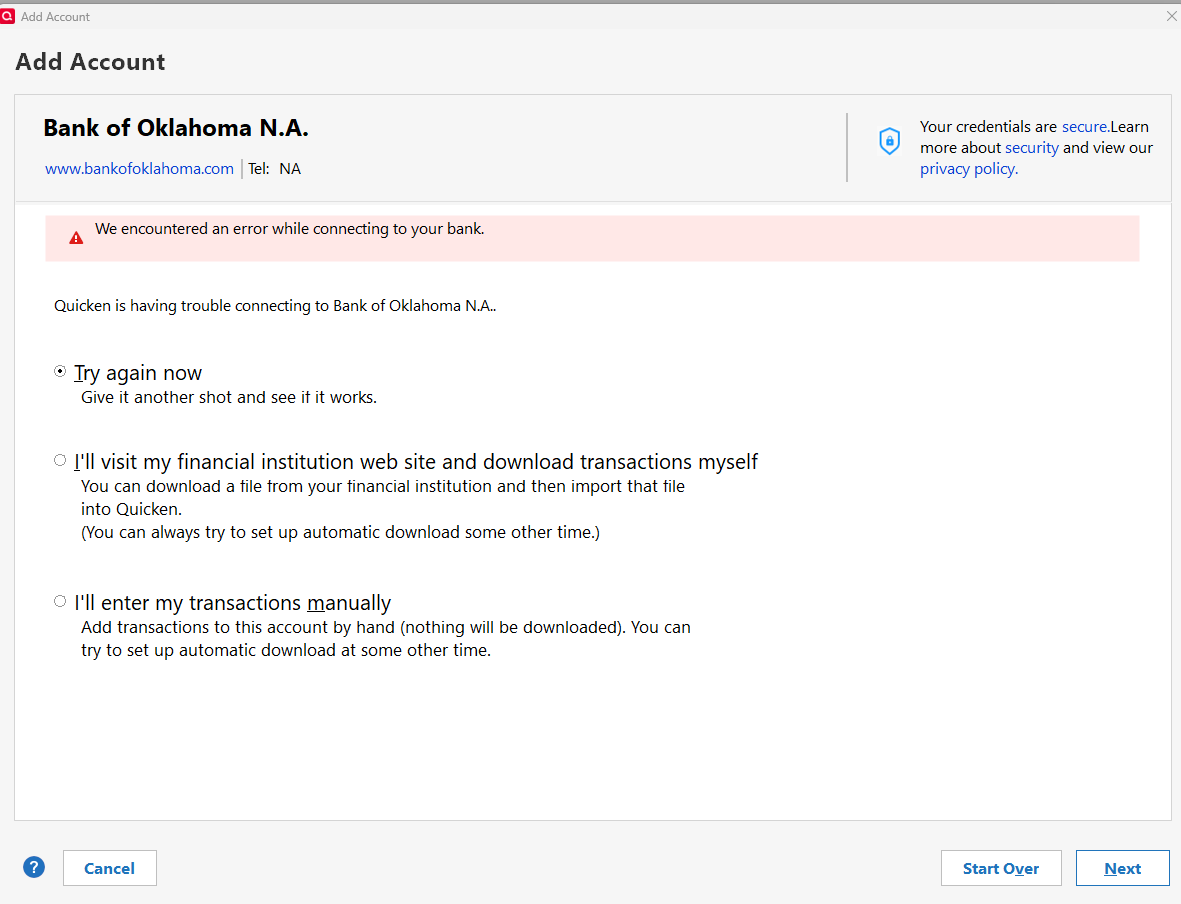Select the Try again now option
Screen dimensions: 1181x904
point(60,371)
